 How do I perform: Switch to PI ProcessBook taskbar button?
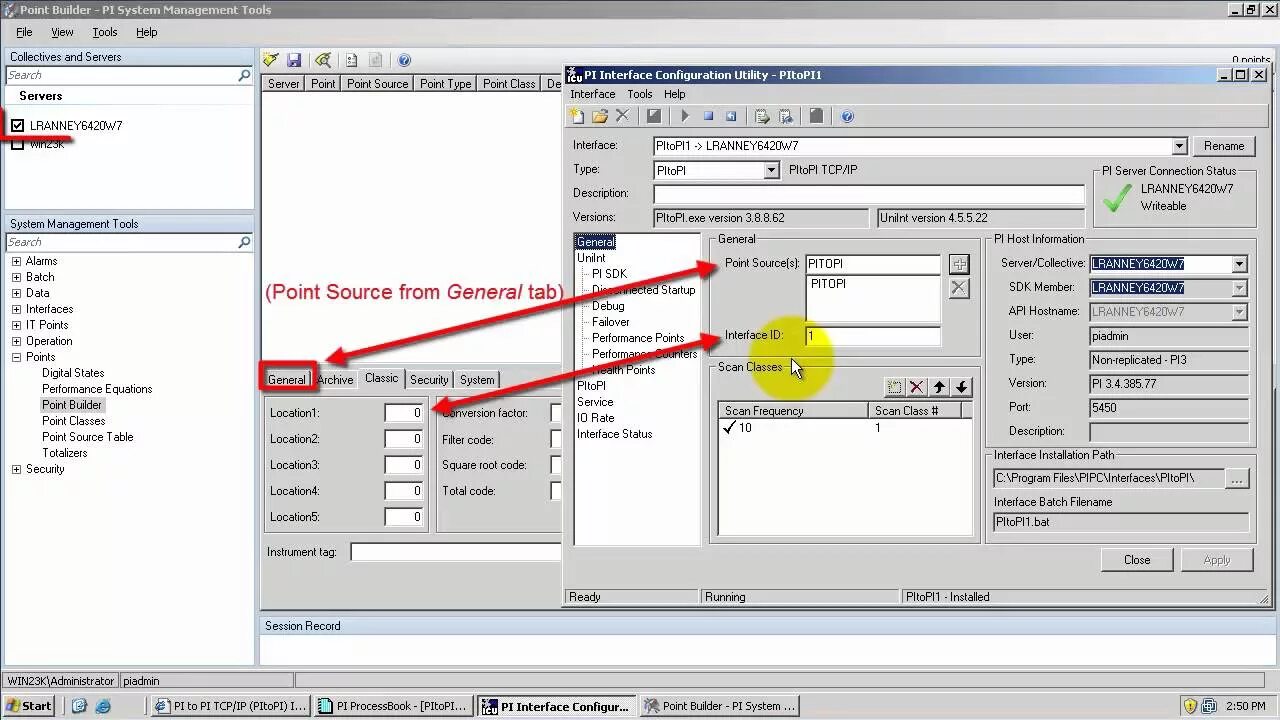(393, 706)
